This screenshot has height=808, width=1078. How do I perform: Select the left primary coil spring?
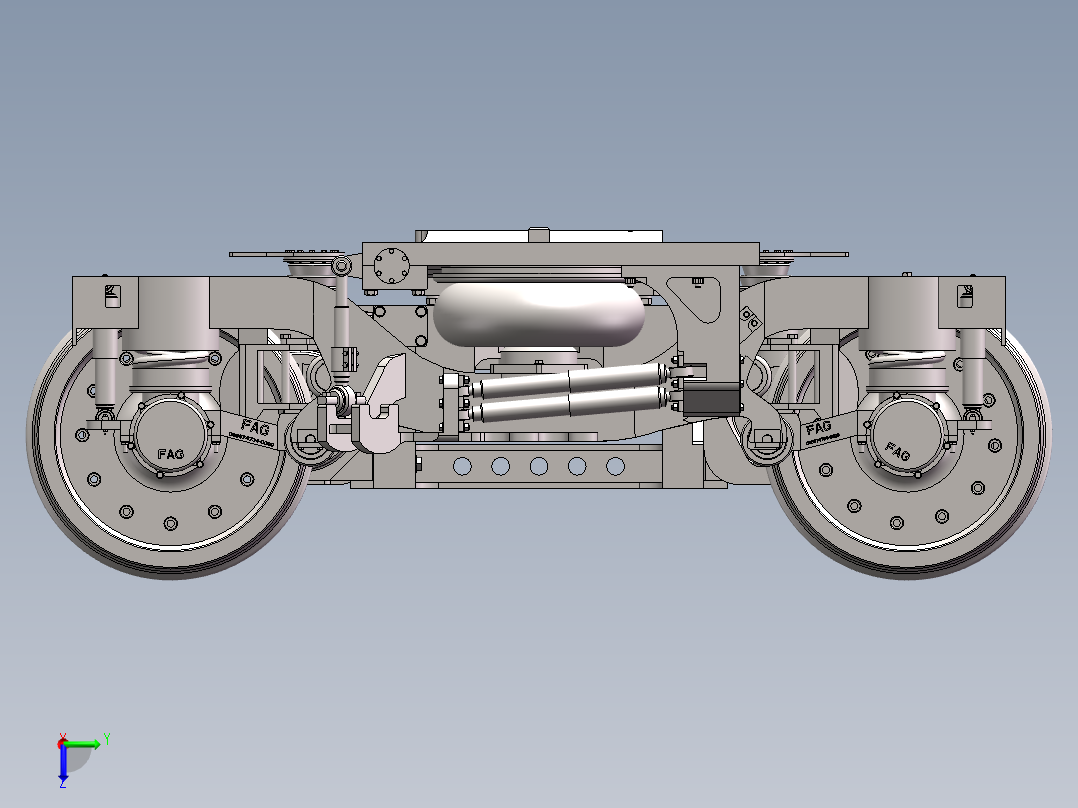[170, 359]
